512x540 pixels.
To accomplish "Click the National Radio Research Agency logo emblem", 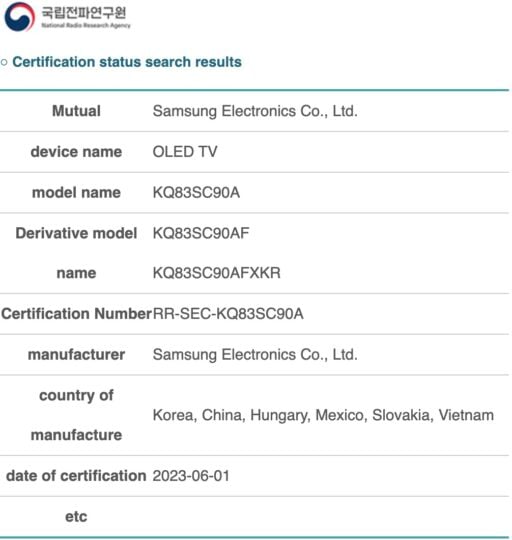I will (20, 17).
